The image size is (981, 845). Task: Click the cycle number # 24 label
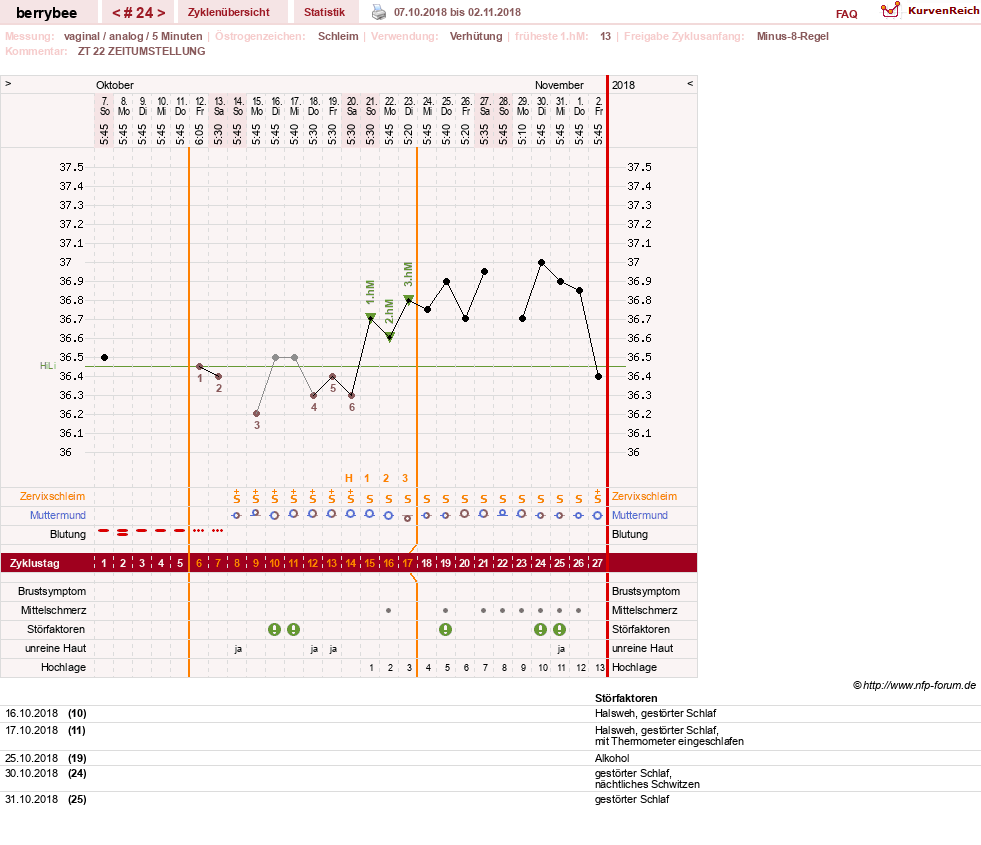click(x=139, y=13)
